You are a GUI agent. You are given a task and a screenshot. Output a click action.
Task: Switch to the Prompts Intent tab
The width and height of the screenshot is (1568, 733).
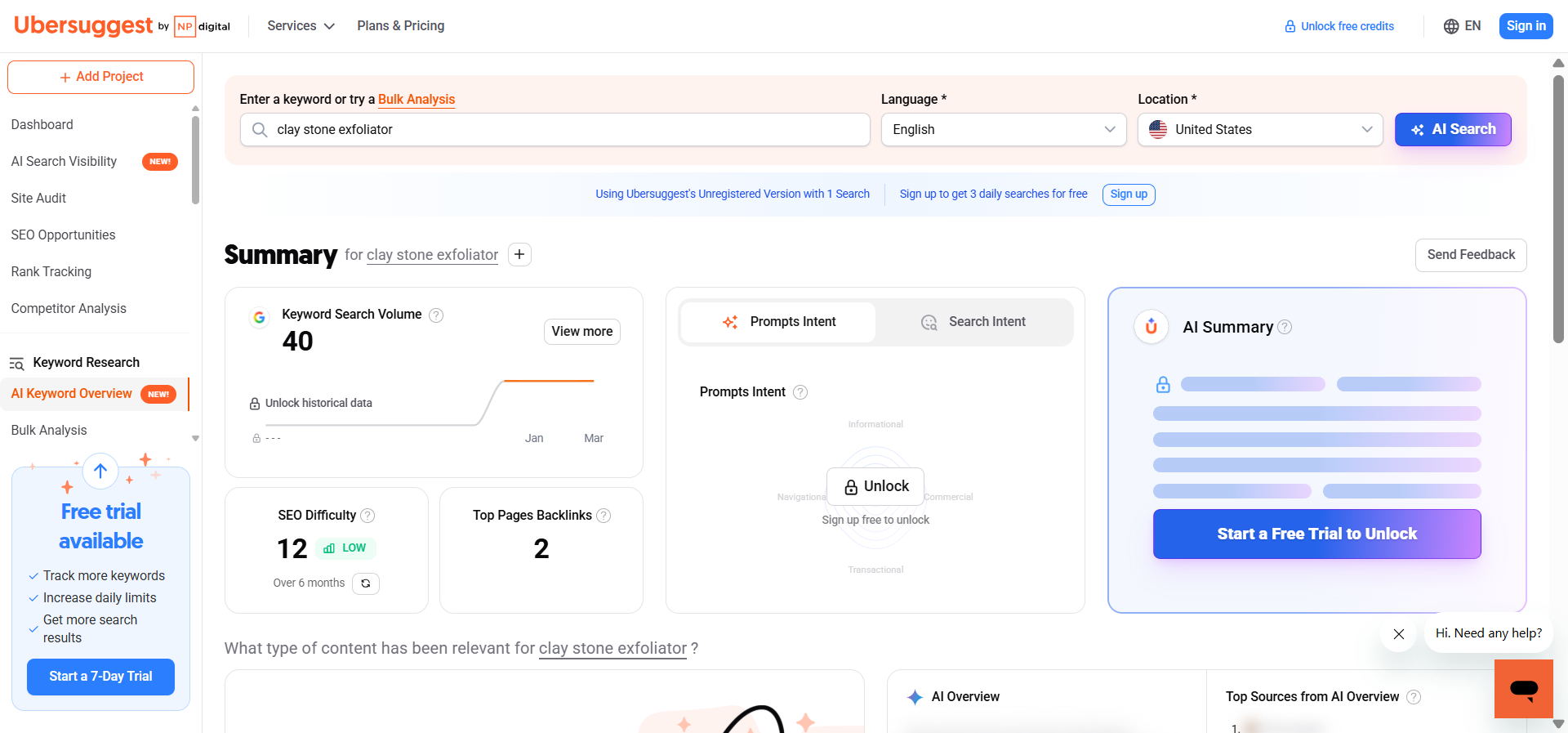tap(778, 322)
